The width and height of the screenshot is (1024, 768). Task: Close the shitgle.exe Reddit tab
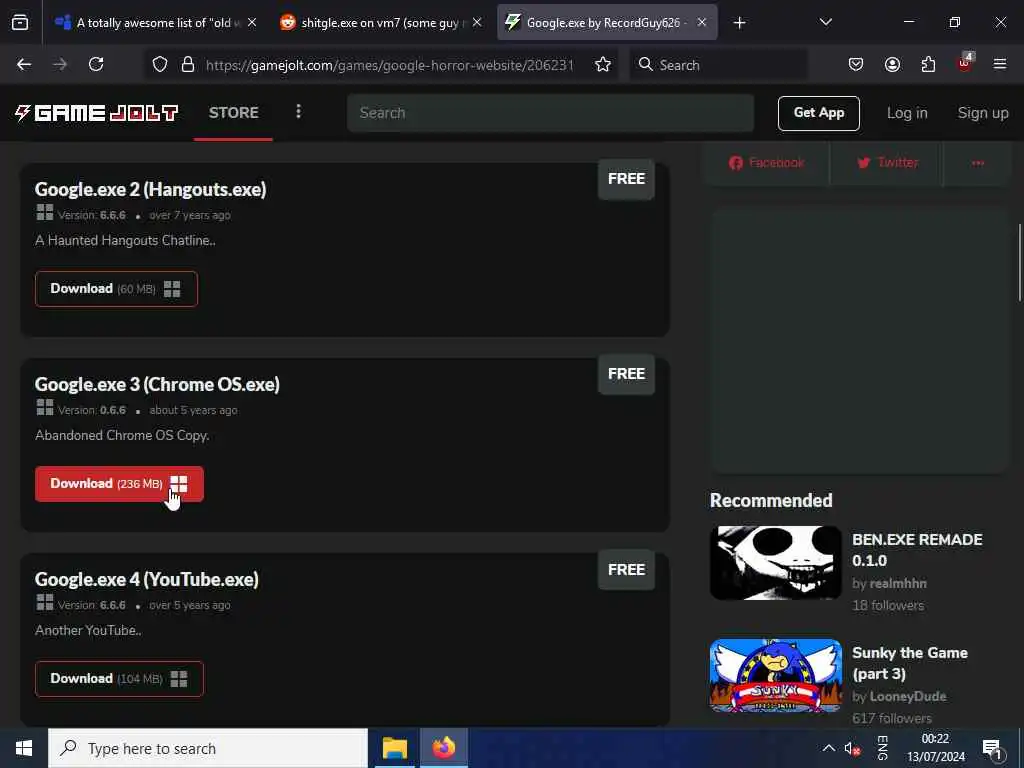(x=477, y=22)
